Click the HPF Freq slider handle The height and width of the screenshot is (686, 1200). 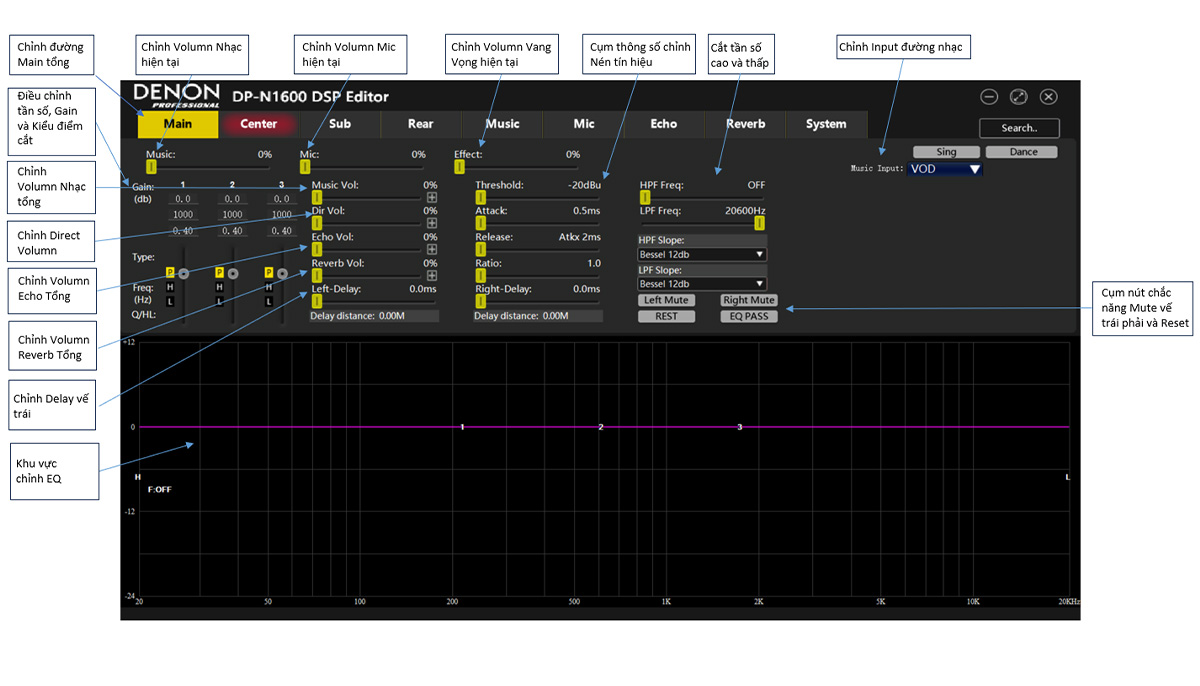(x=645, y=197)
